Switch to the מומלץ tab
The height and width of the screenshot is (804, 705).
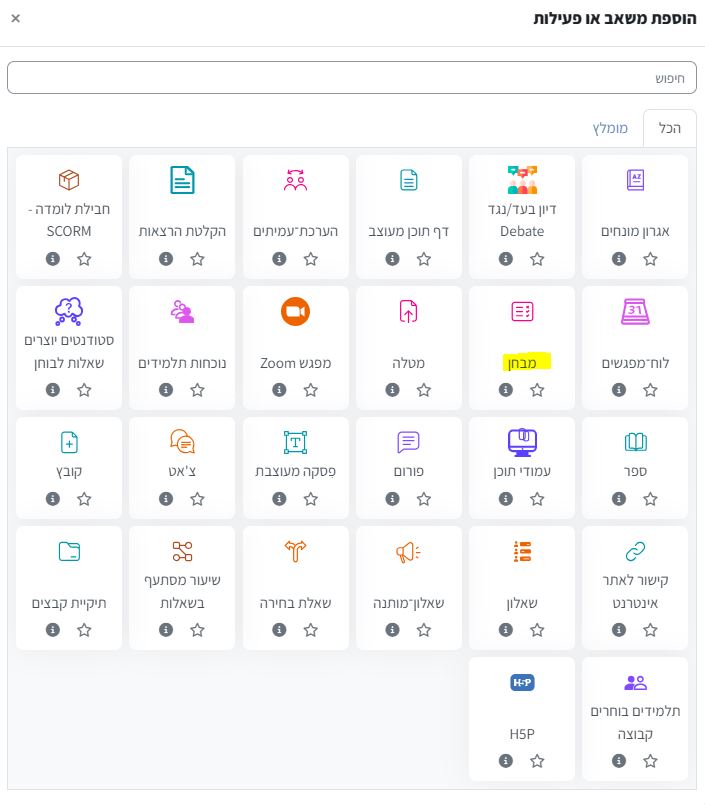point(610,129)
